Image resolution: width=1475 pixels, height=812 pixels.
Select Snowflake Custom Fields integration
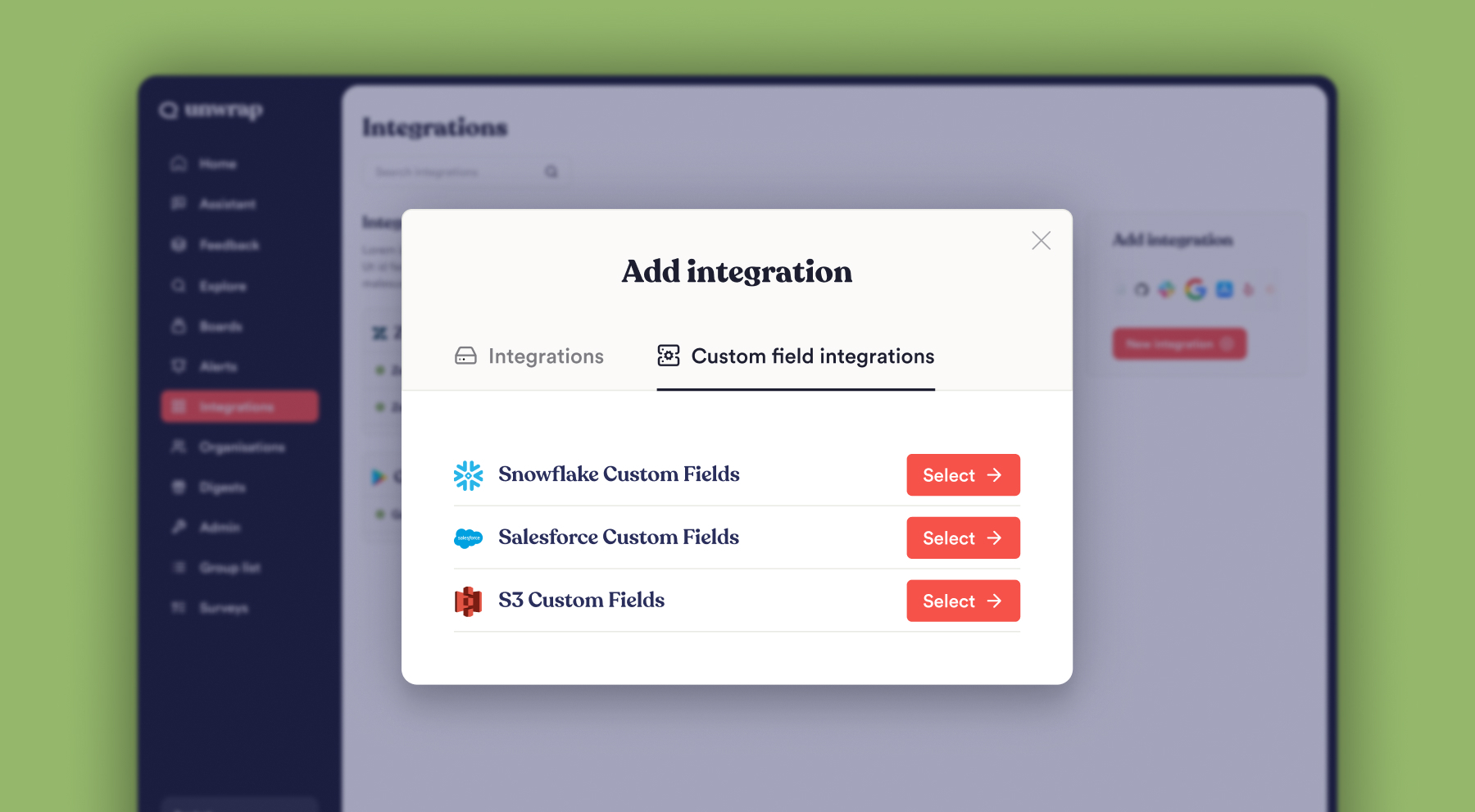(963, 475)
